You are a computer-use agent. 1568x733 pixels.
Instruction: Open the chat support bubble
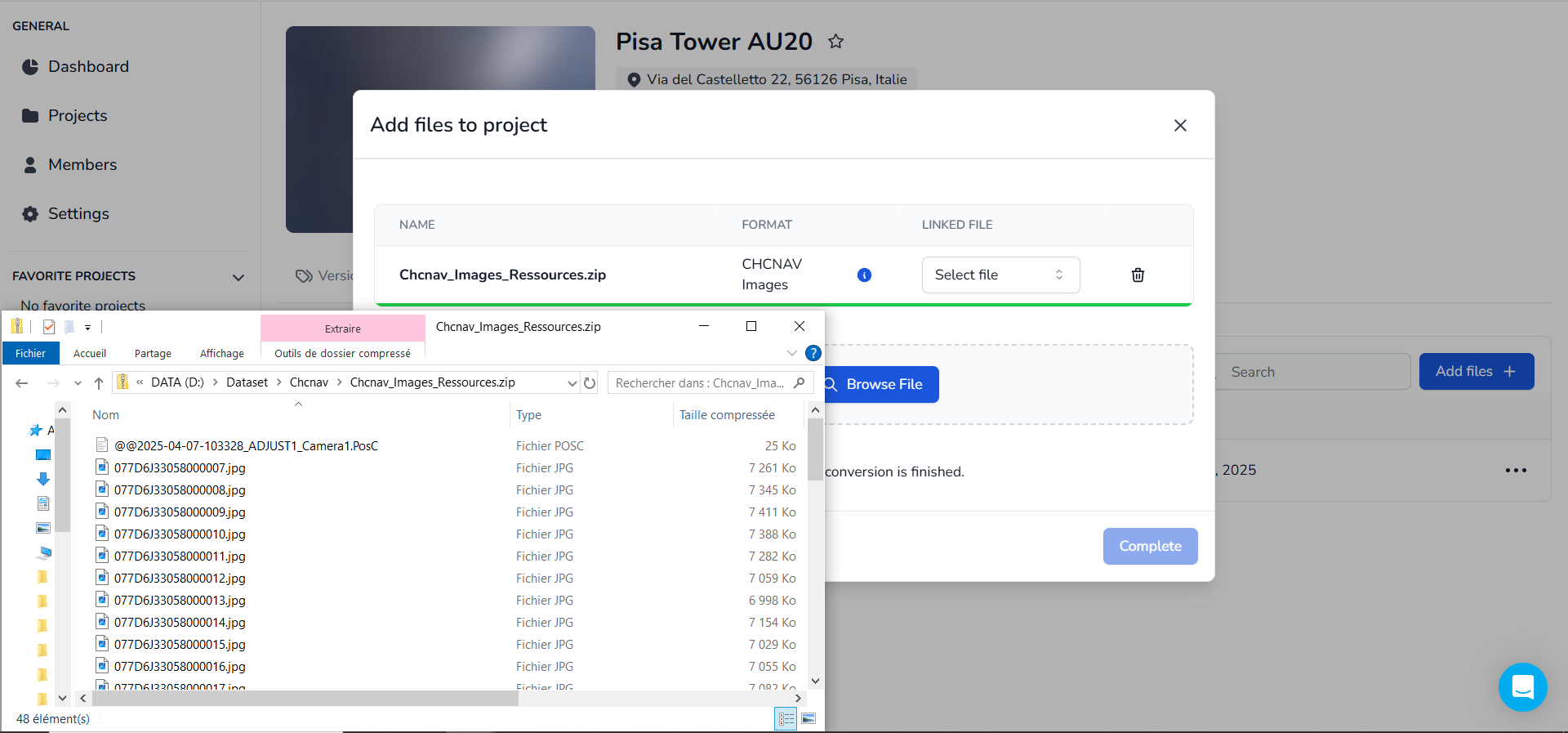pos(1522,687)
